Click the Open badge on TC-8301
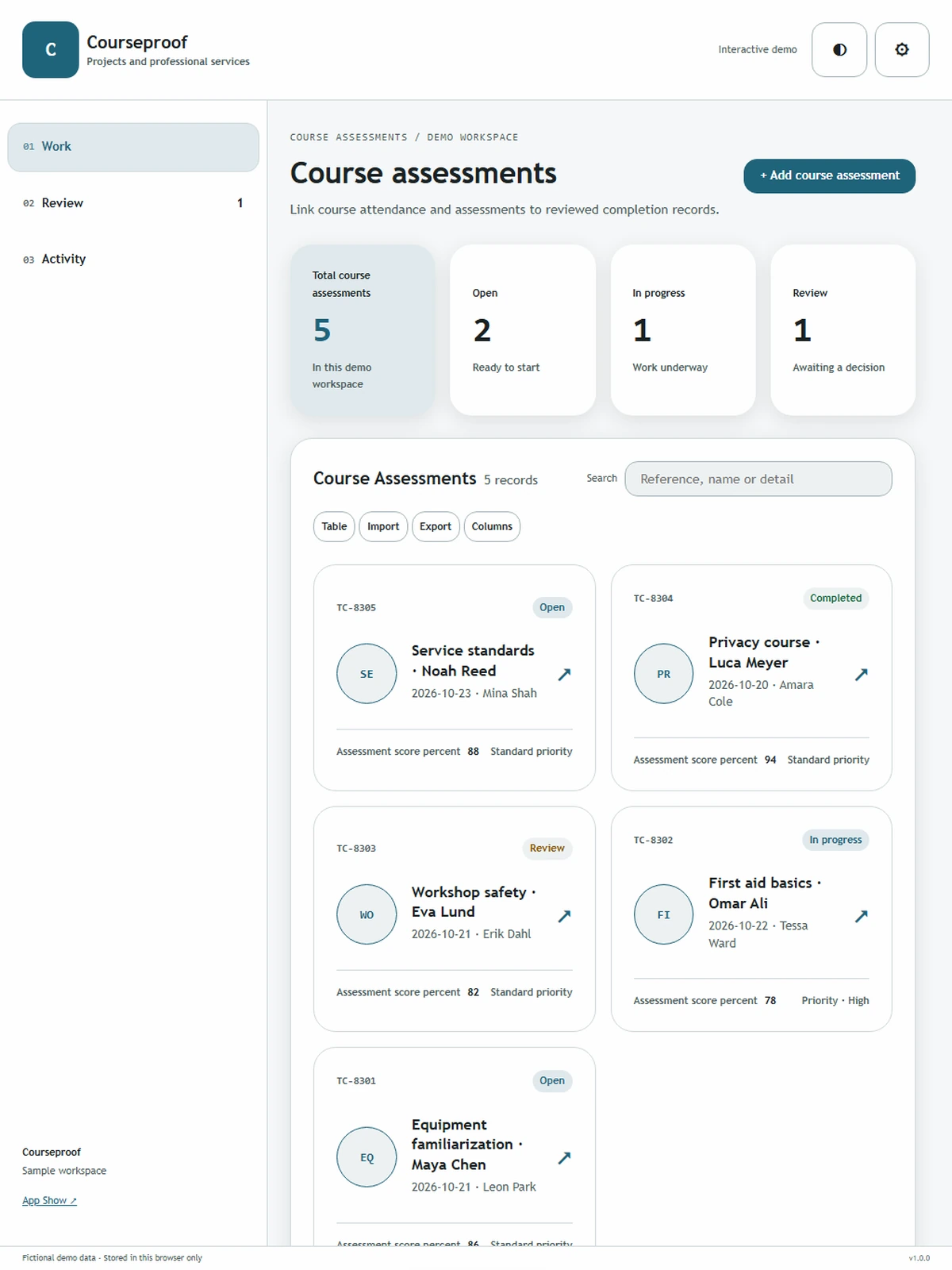Image resolution: width=952 pixels, height=1270 pixels. pyautogui.click(x=552, y=1080)
